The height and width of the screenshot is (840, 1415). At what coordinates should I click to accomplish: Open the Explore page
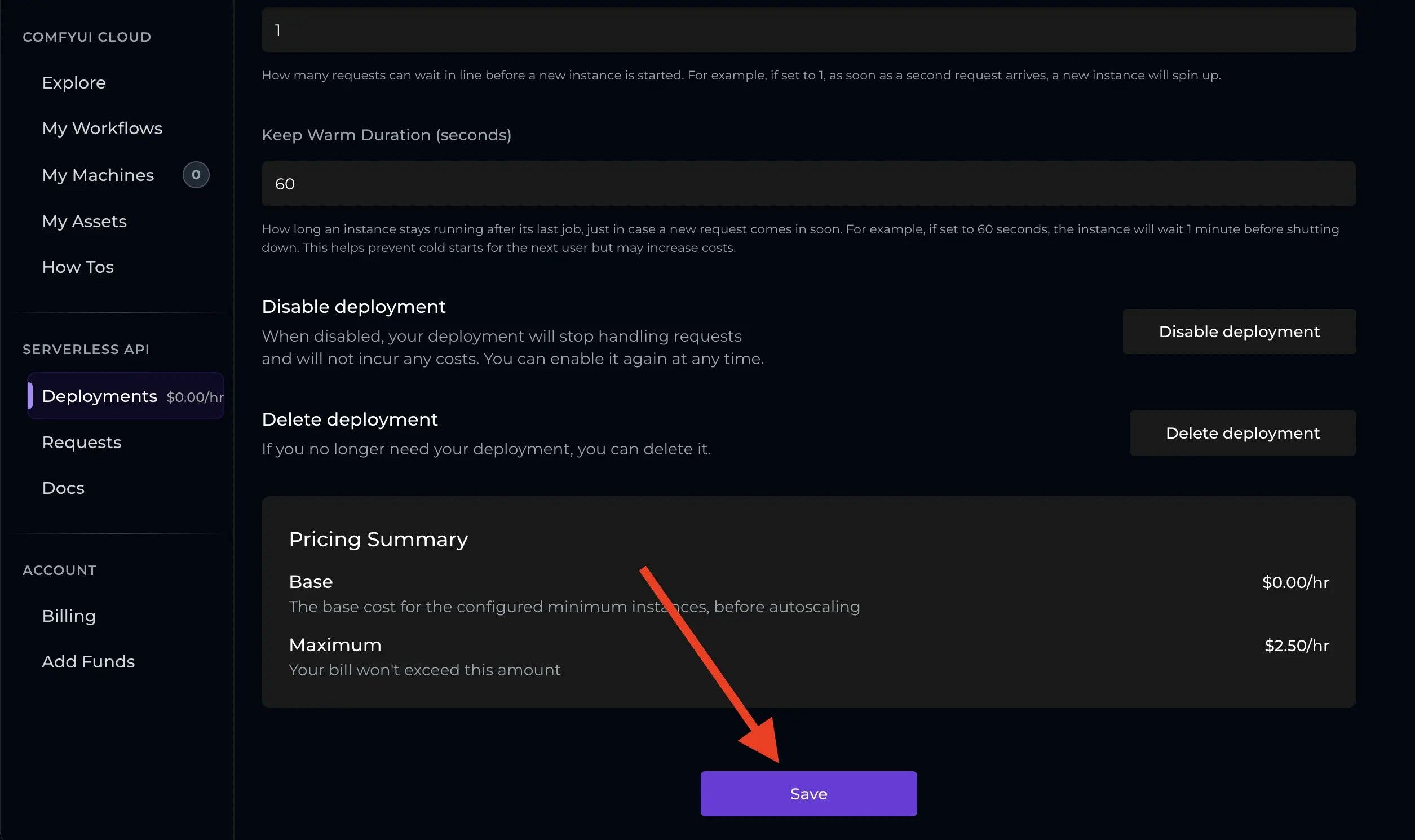coord(74,83)
